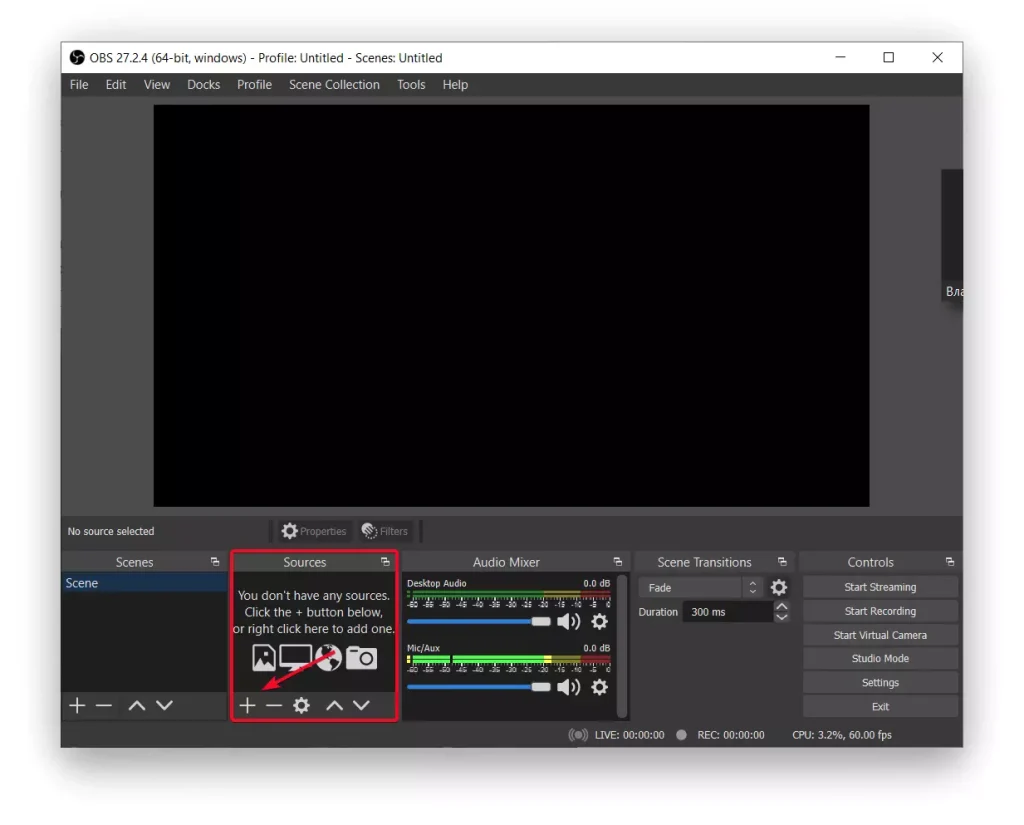Image resolution: width=1024 pixels, height=825 pixels.
Task: Click the Audio Mixer vertical scrollbar
Action: pyautogui.click(x=622, y=647)
